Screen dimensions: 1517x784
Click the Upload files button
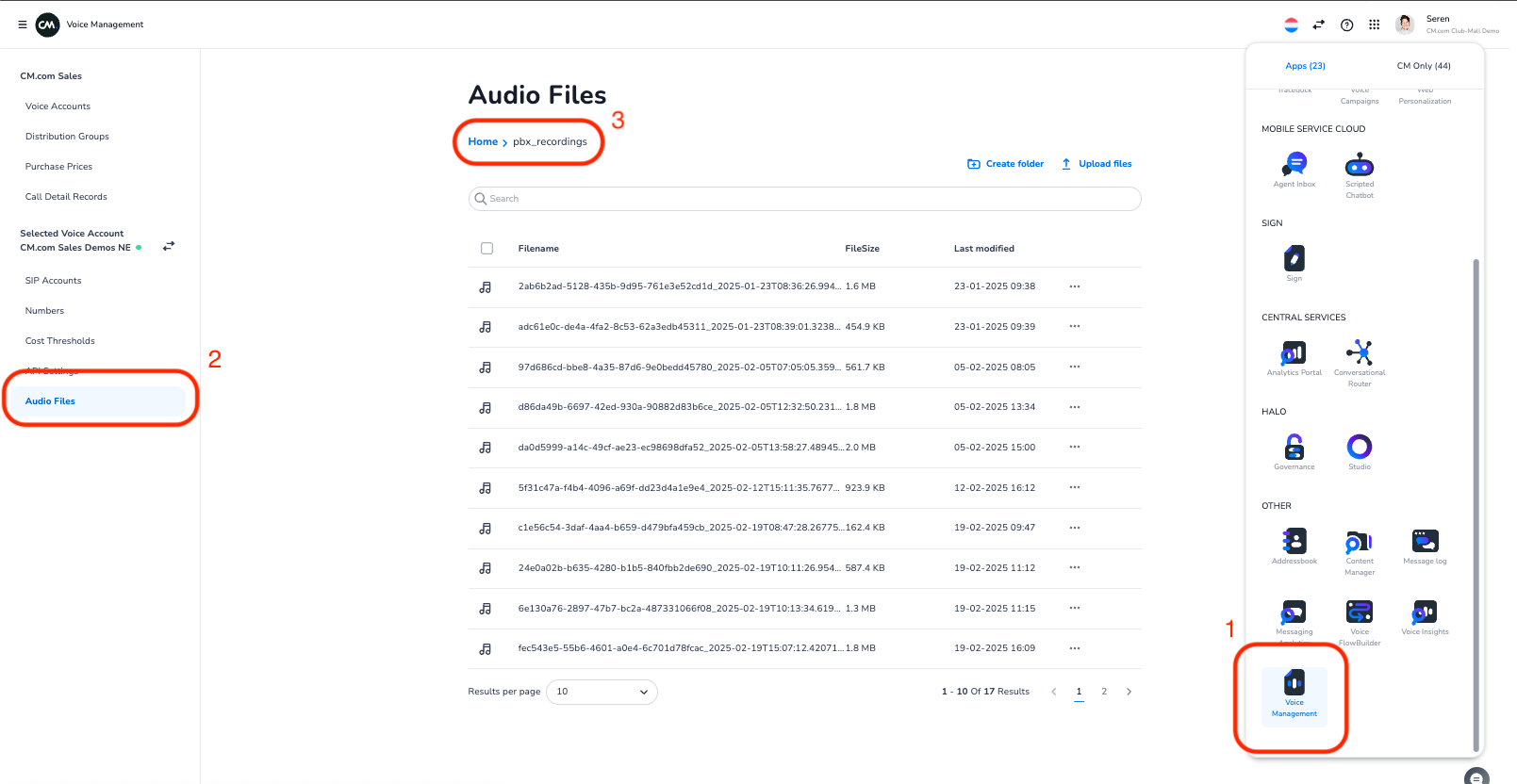(x=1096, y=164)
